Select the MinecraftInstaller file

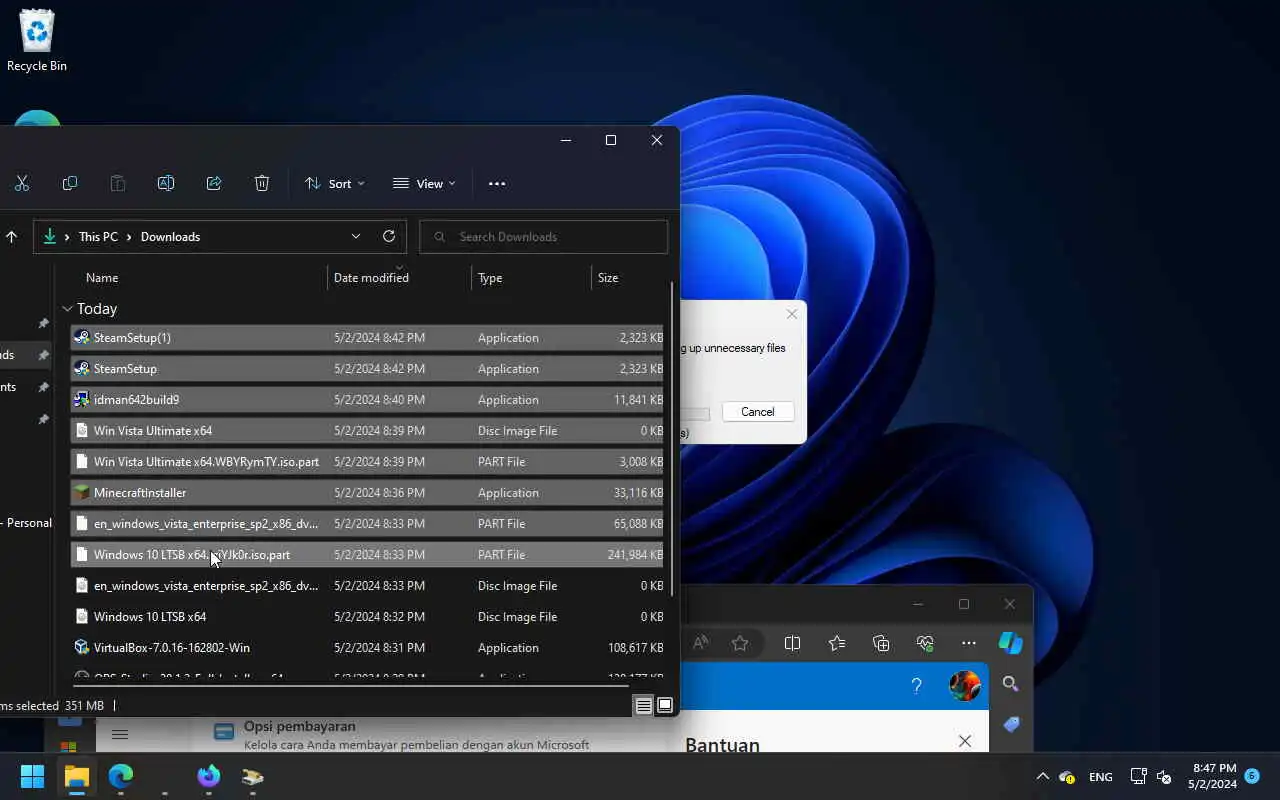click(367, 493)
